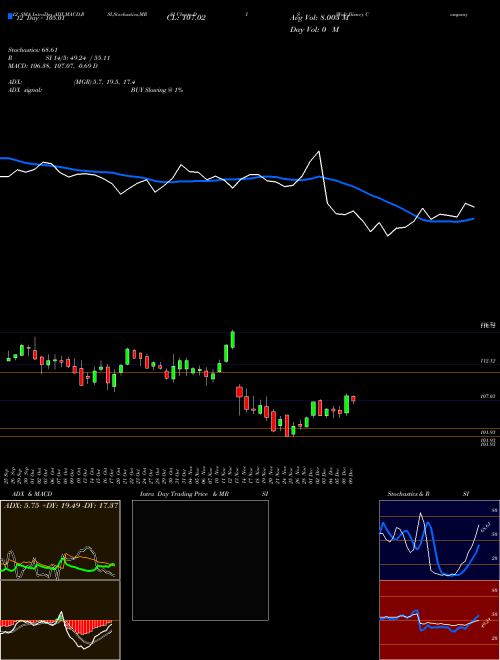Click the 107.03 price level label
This screenshot has height=660, width=500.
tap(489, 397)
